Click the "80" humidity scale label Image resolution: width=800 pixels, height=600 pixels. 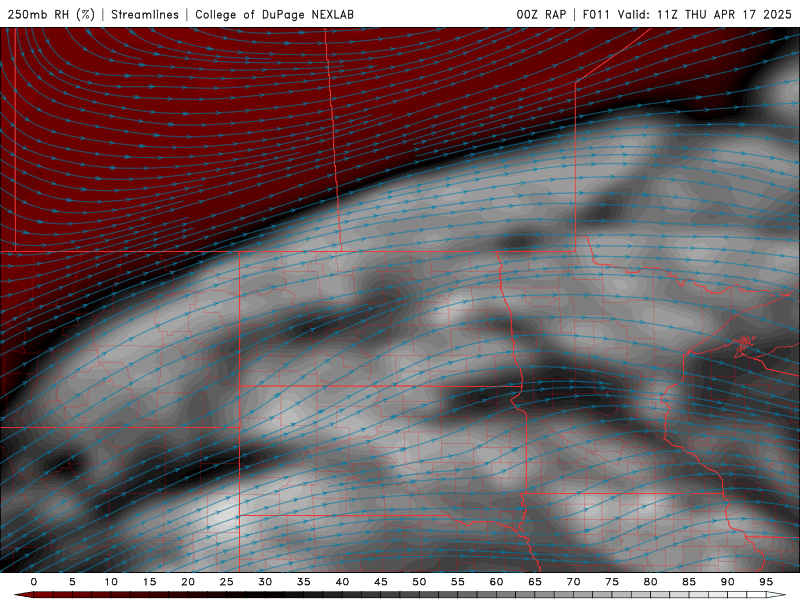point(650,582)
